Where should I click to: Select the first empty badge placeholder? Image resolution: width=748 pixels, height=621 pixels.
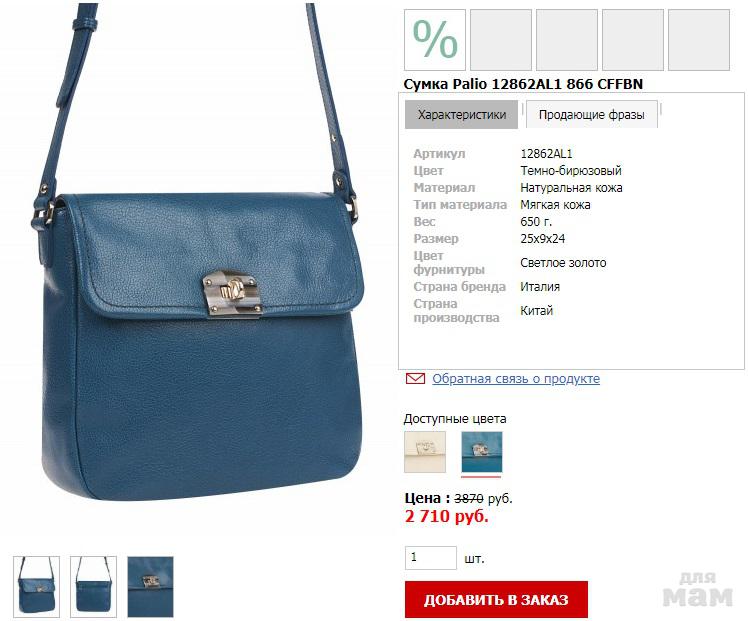[x=501, y=40]
